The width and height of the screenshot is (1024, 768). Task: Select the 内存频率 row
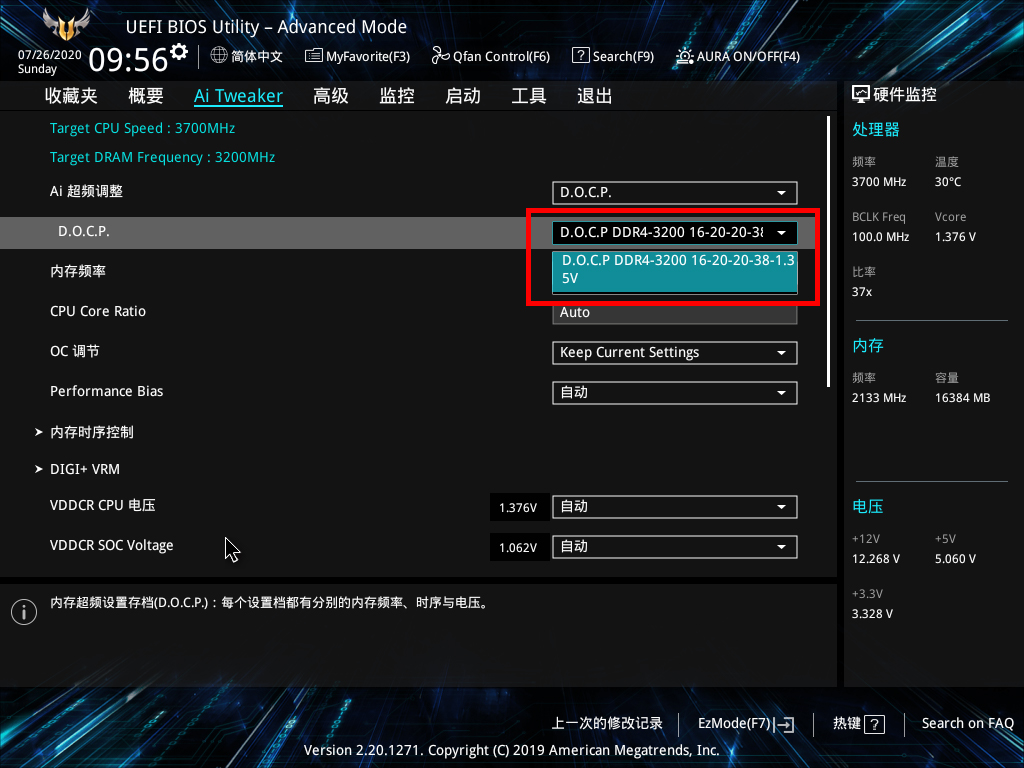coord(78,271)
